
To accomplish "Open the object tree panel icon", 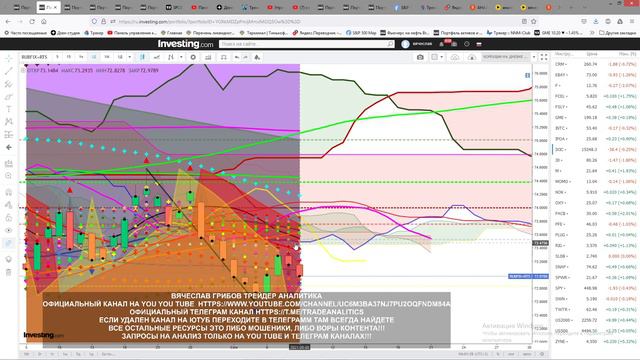I will [x=9, y=243].
